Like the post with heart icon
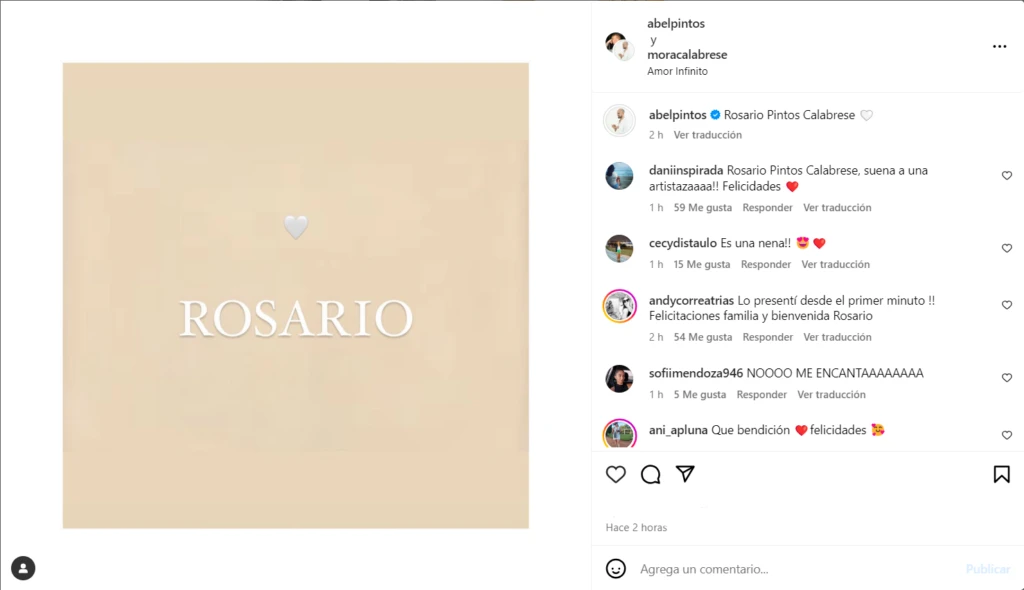Image resolution: width=1024 pixels, height=590 pixels. [x=615, y=474]
